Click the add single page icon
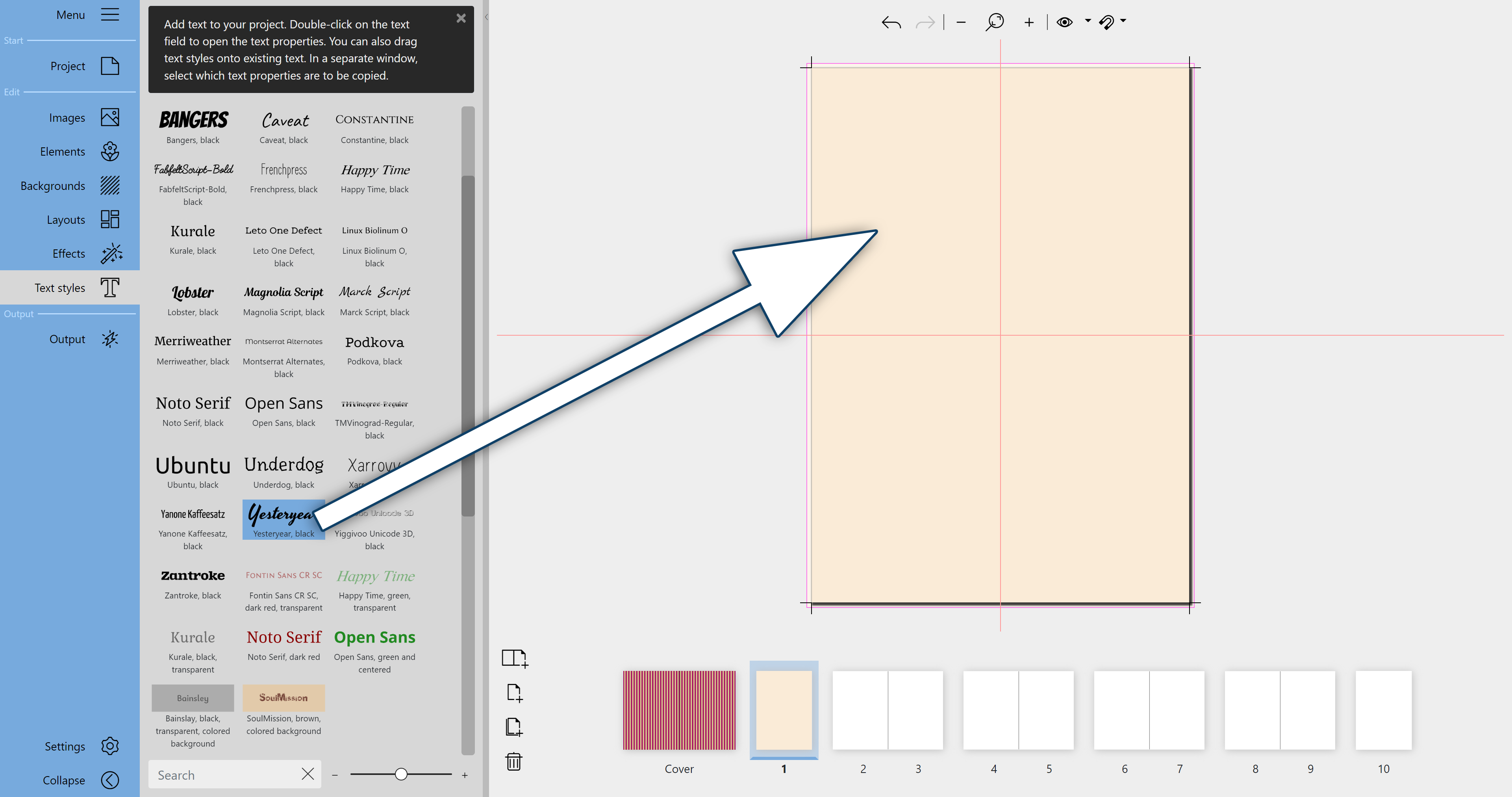1512x797 pixels. pos(514,693)
